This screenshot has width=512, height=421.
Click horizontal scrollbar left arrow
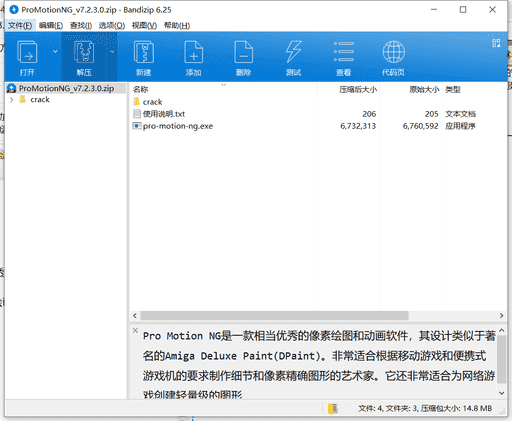pyautogui.click(x=135, y=315)
